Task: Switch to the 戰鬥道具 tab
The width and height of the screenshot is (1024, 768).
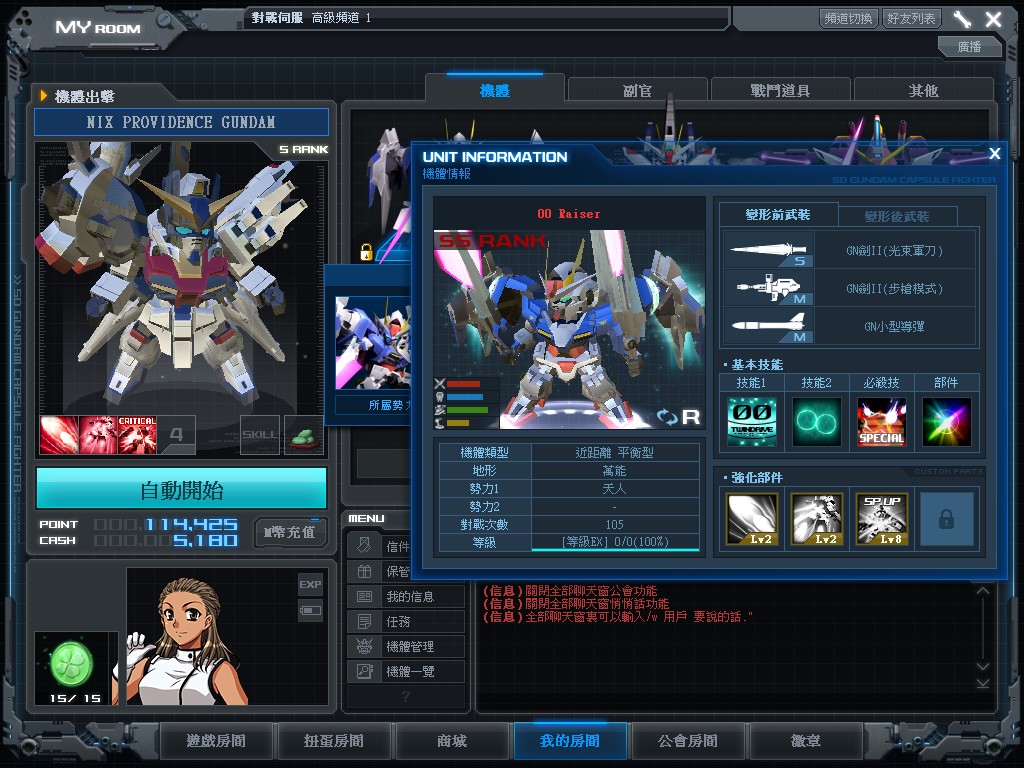Action: 780,91
